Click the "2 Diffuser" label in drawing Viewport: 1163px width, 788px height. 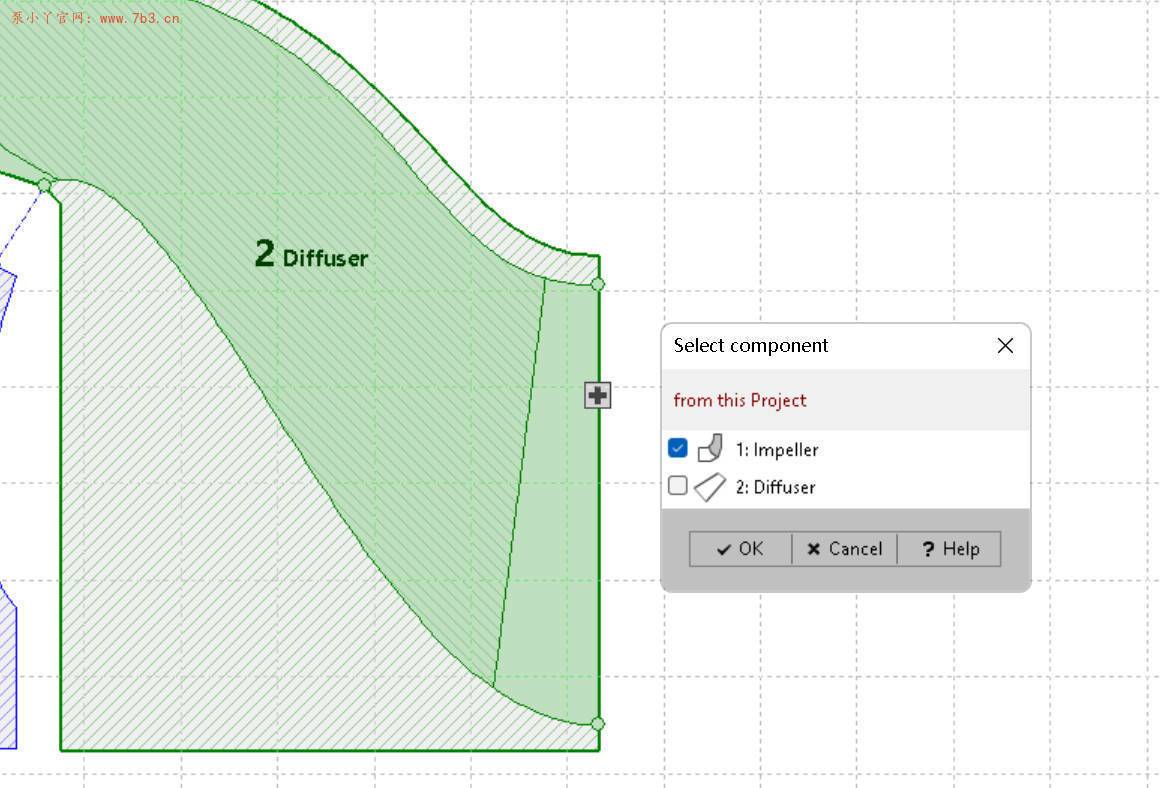point(311,255)
